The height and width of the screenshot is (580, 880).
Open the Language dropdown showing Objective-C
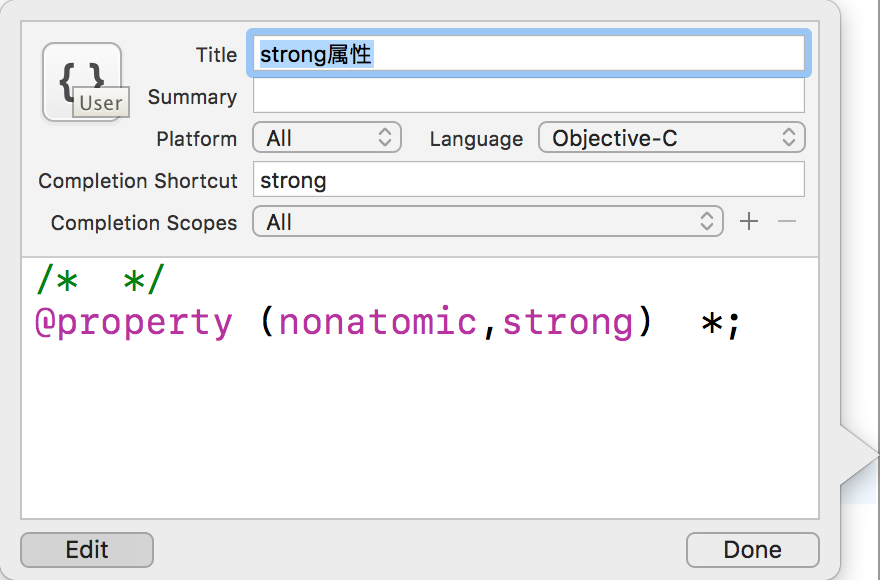pos(672,138)
